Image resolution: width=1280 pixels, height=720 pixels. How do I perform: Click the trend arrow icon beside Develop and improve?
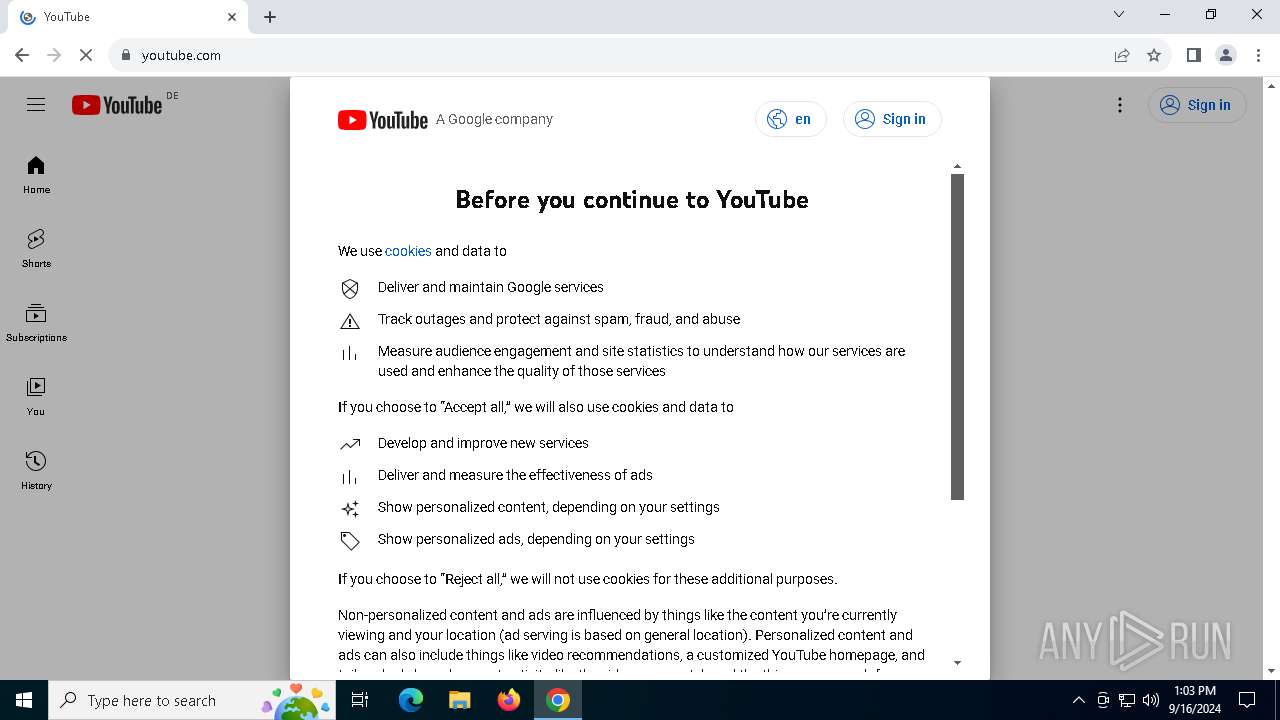pyautogui.click(x=350, y=444)
